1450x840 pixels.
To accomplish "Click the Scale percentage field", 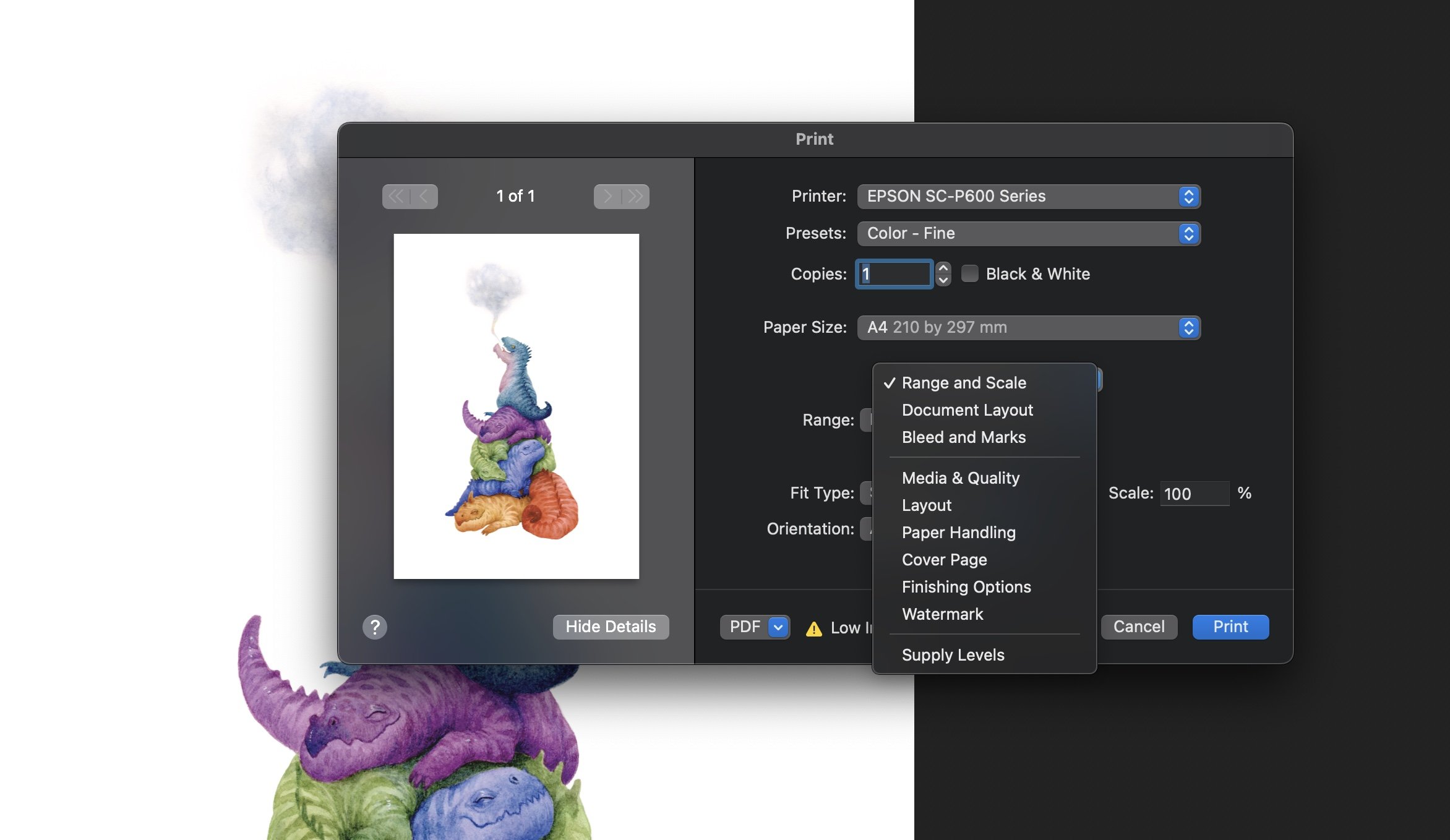I will click(x=1195, y=494).
